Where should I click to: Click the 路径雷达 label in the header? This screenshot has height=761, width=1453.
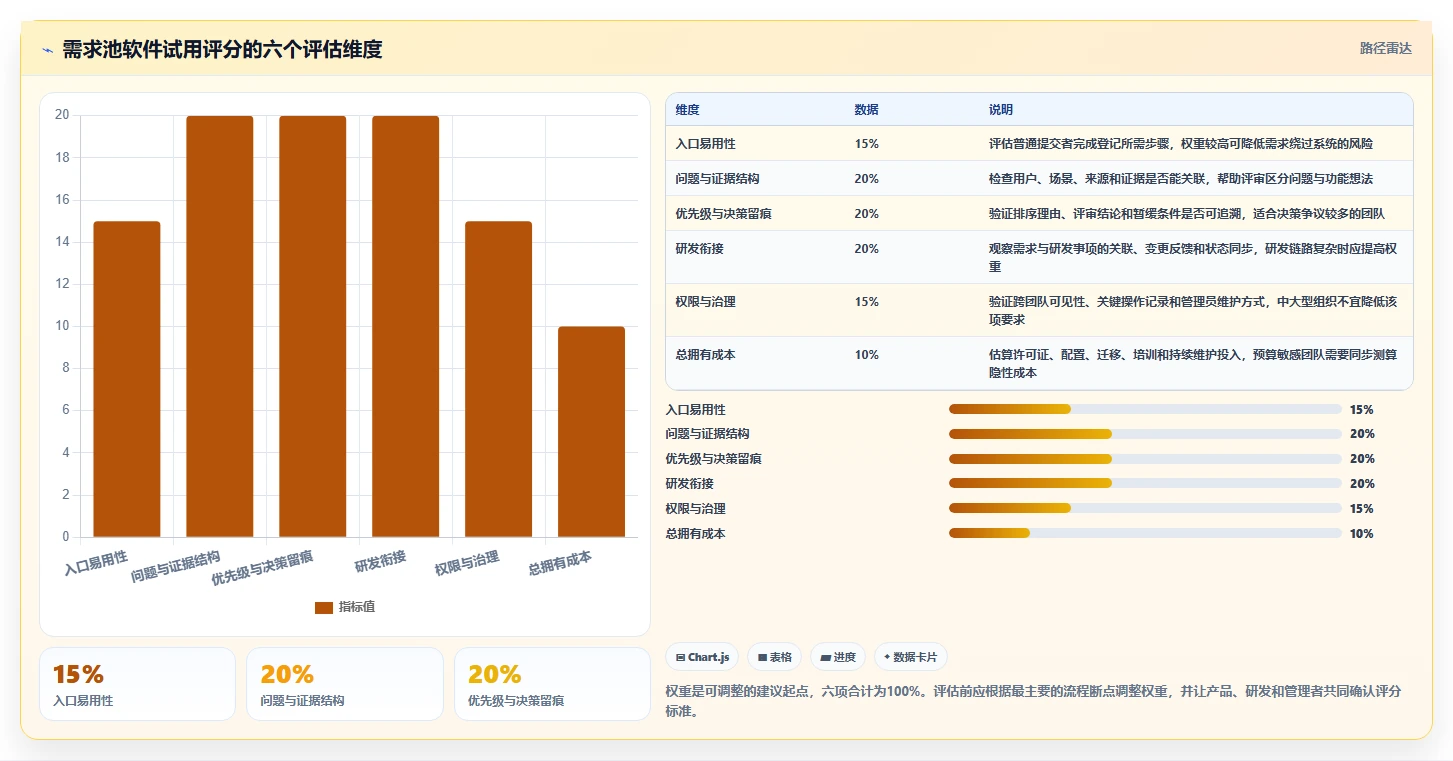tap(1385, 48)
